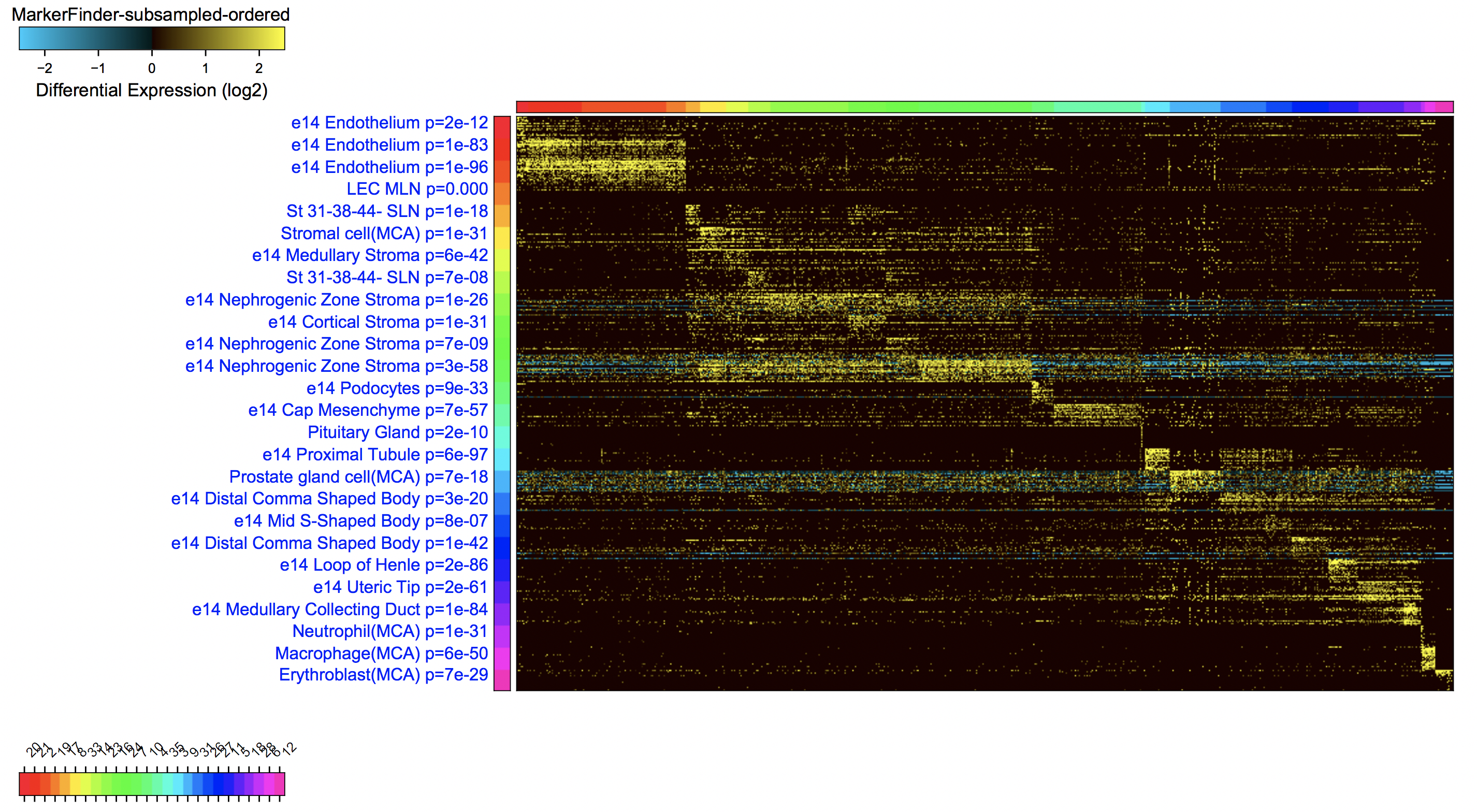1477x812 pixels.
Task: Select row label e14 Endothelium p=2e-12
Action: click(x=389, y=123)
